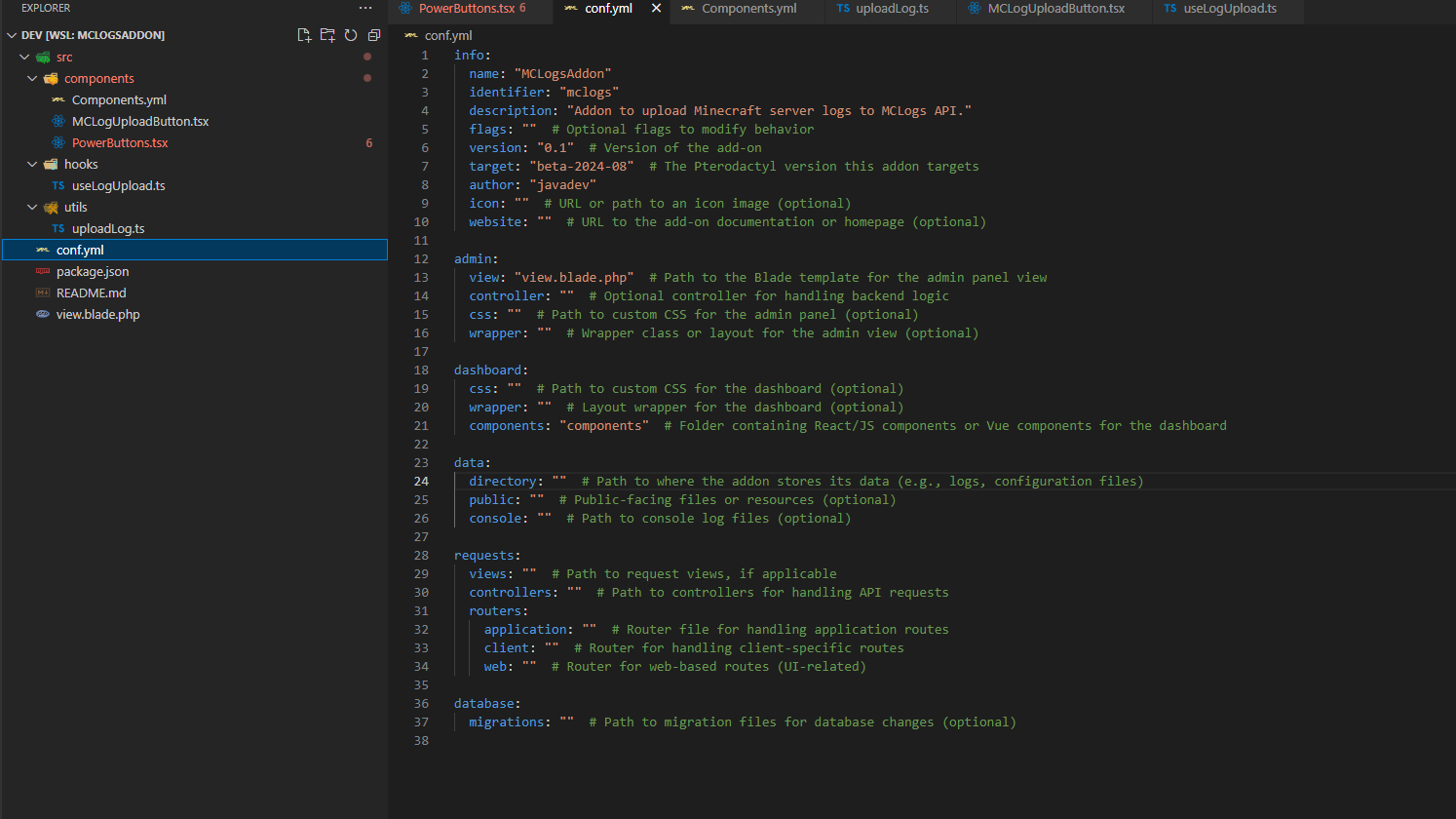Click the "components" value on line 21
Image resolution: width=1456 pixels, height=819 pixels.
point(604,425)
